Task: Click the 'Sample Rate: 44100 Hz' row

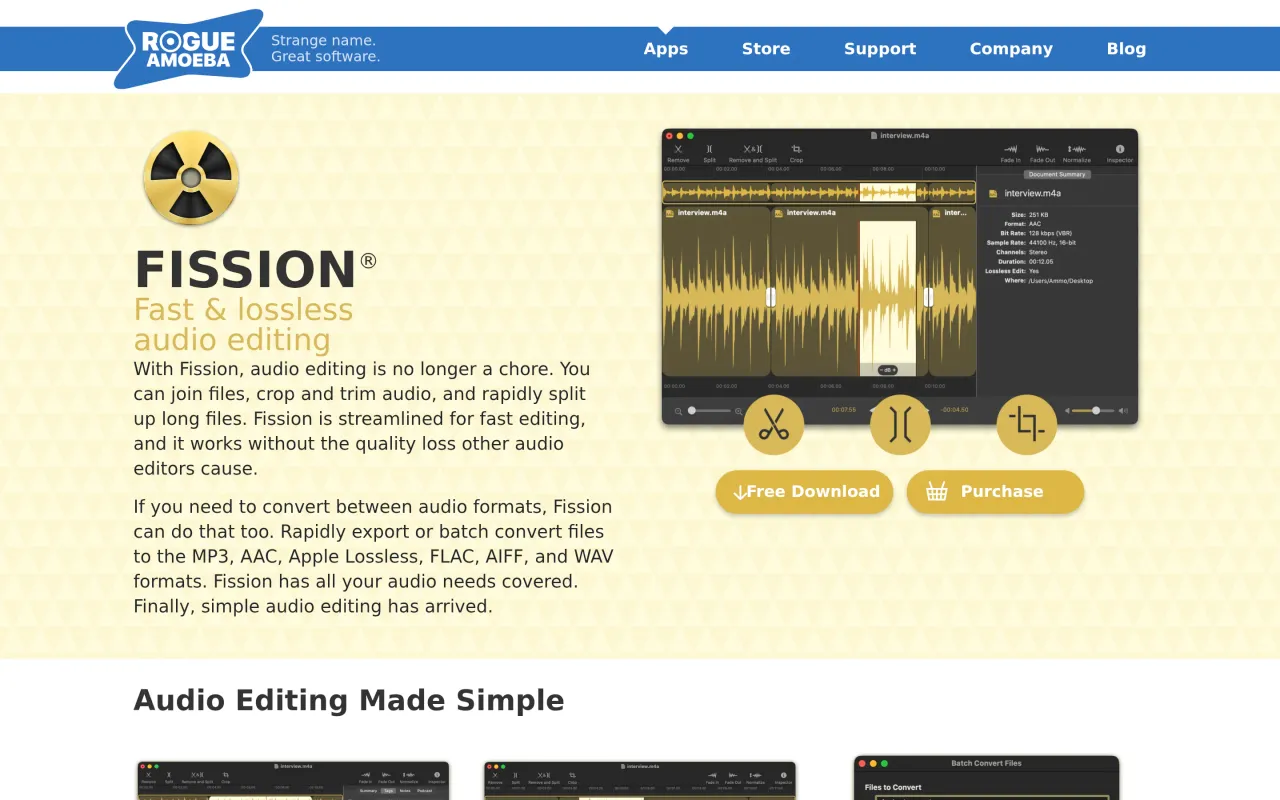Action: pos(1031,243)
